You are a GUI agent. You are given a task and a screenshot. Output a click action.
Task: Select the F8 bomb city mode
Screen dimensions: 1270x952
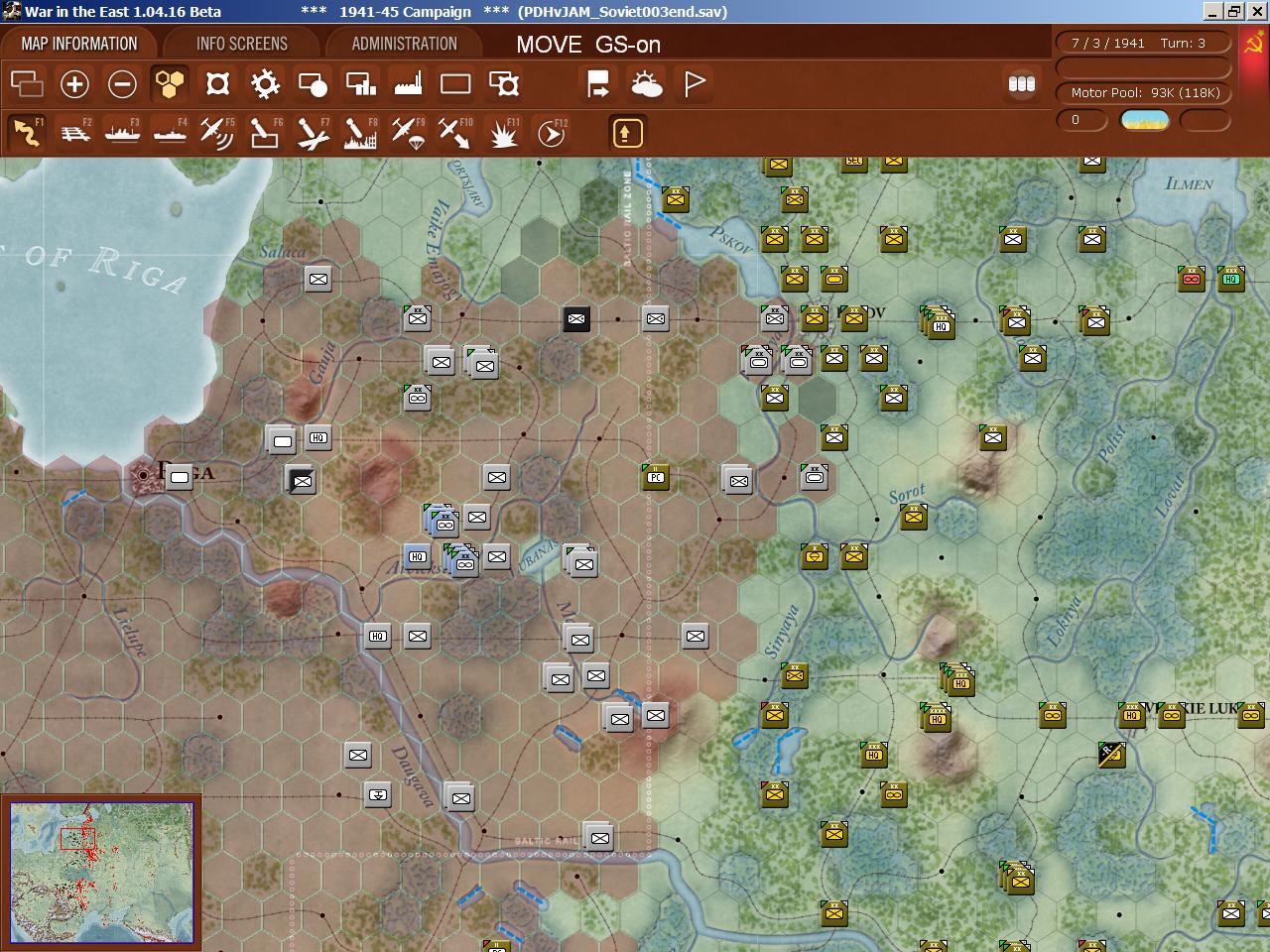360,133
